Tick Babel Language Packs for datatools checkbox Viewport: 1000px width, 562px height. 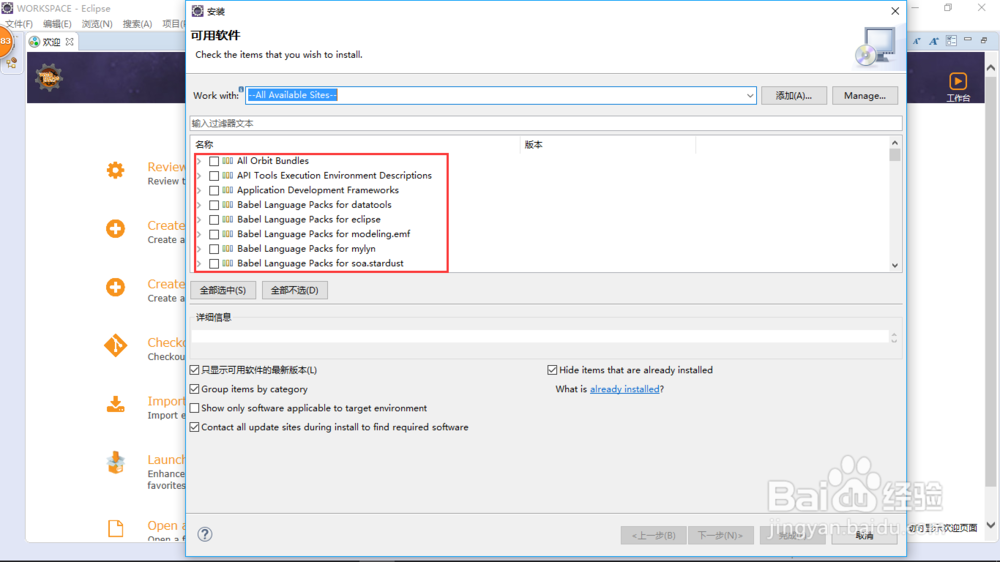(214, 205)
